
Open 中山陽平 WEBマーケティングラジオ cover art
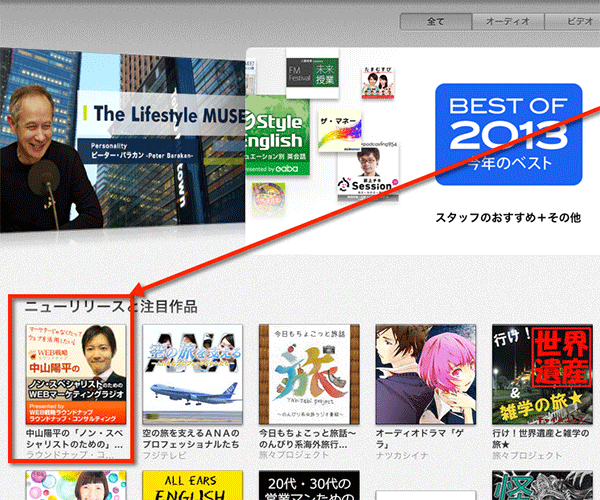(76, 375)
